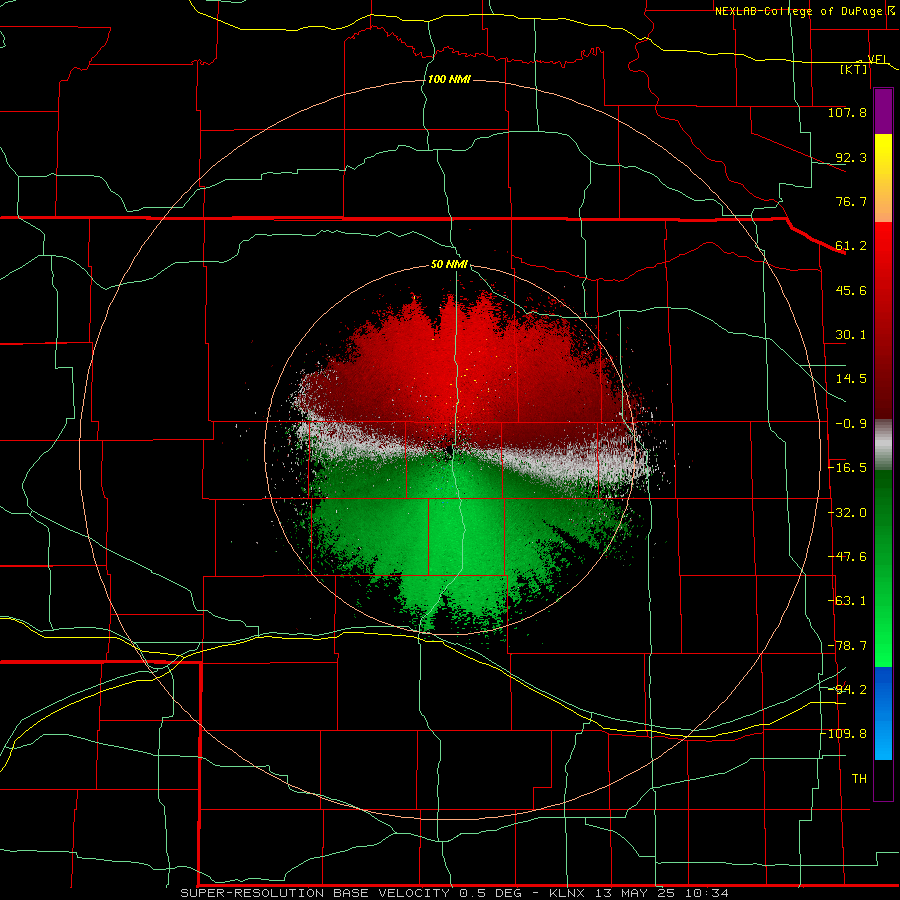Click the gray zero-velocity segment of color bar
Image resolution: width=900 pixels, height=900 pixels.
tap(883, 445)
